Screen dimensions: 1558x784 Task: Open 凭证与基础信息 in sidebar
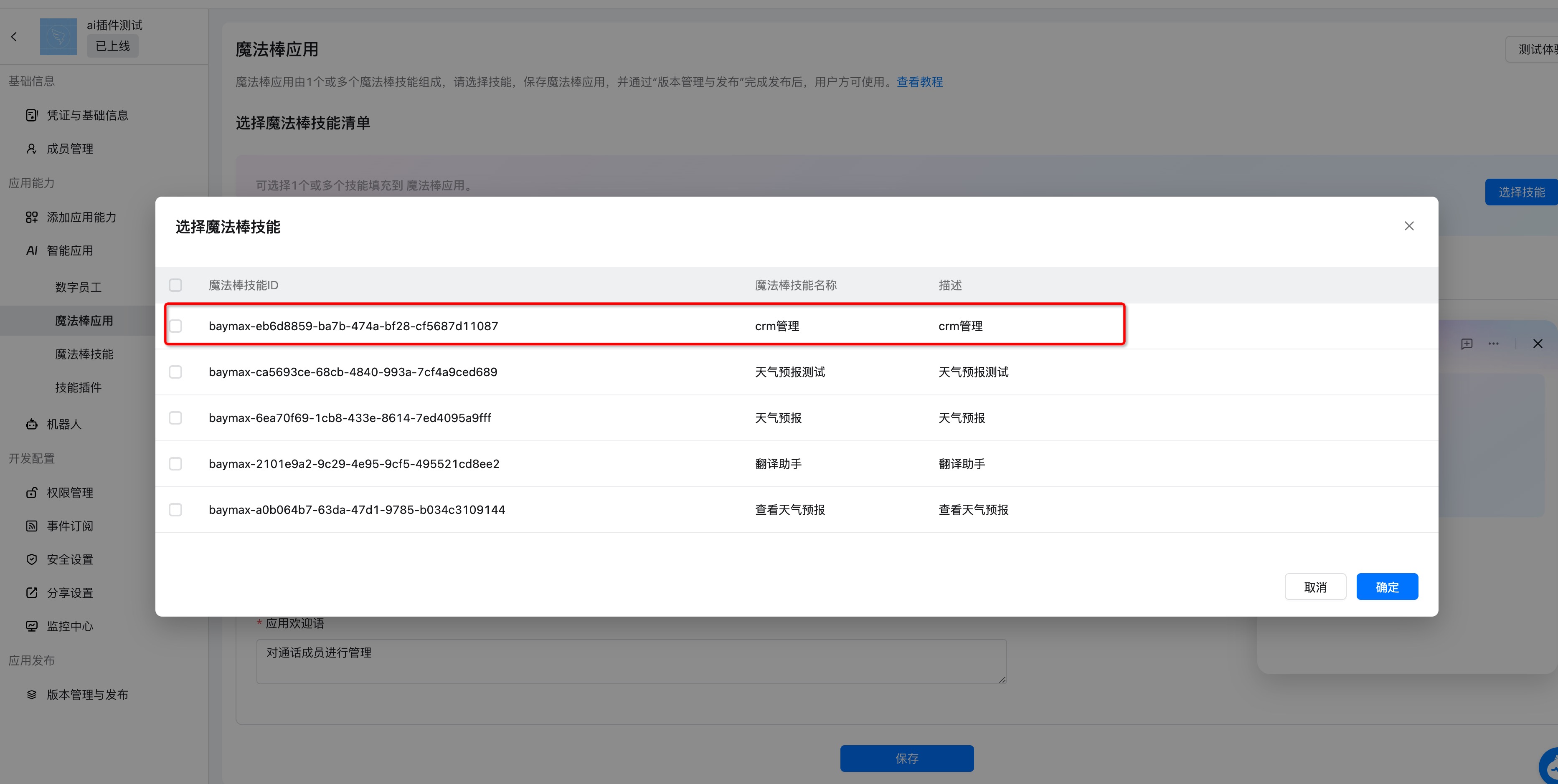(x=87, y=115)
